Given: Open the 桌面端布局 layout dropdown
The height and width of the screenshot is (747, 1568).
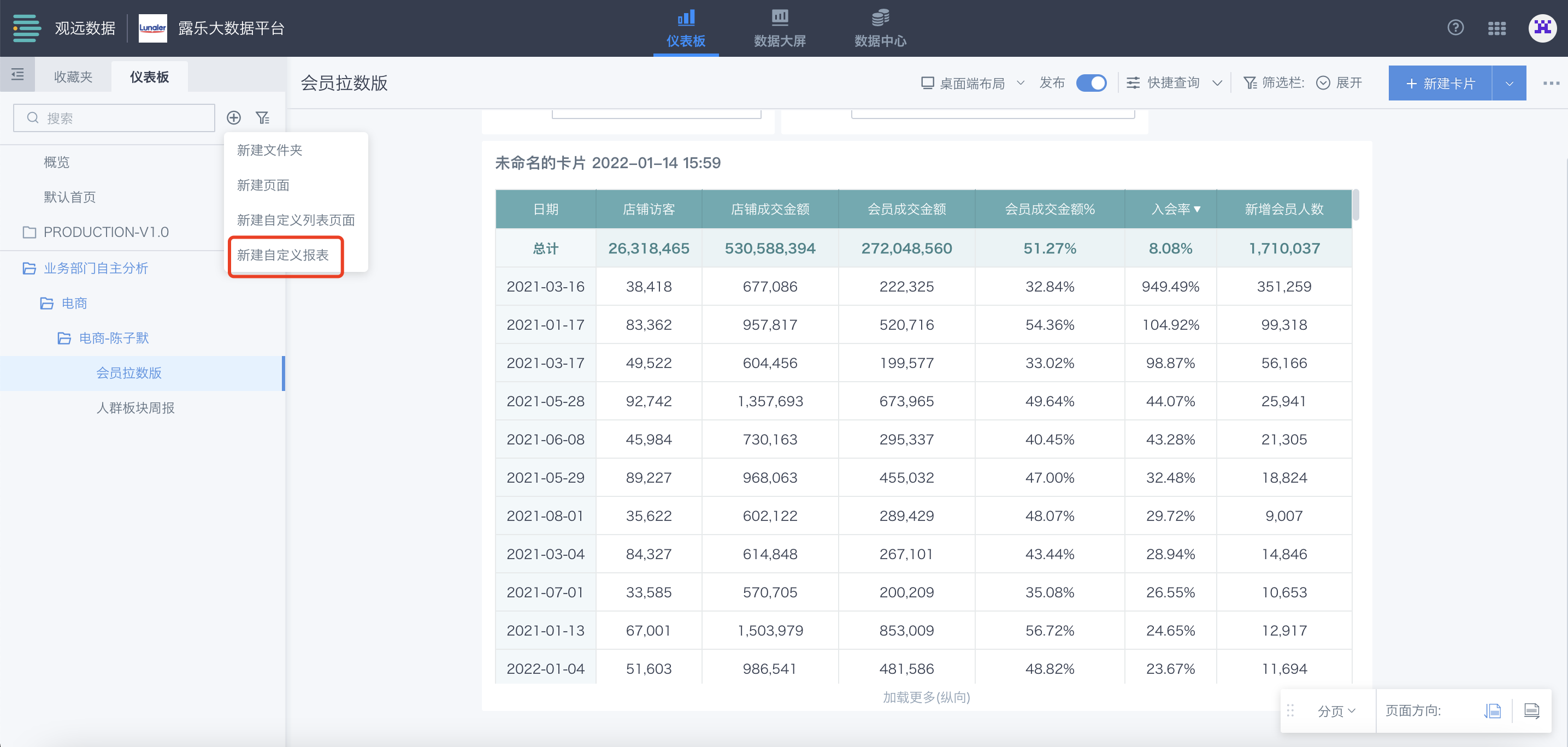Looking at the screenshot, I should click(1021, 83).
